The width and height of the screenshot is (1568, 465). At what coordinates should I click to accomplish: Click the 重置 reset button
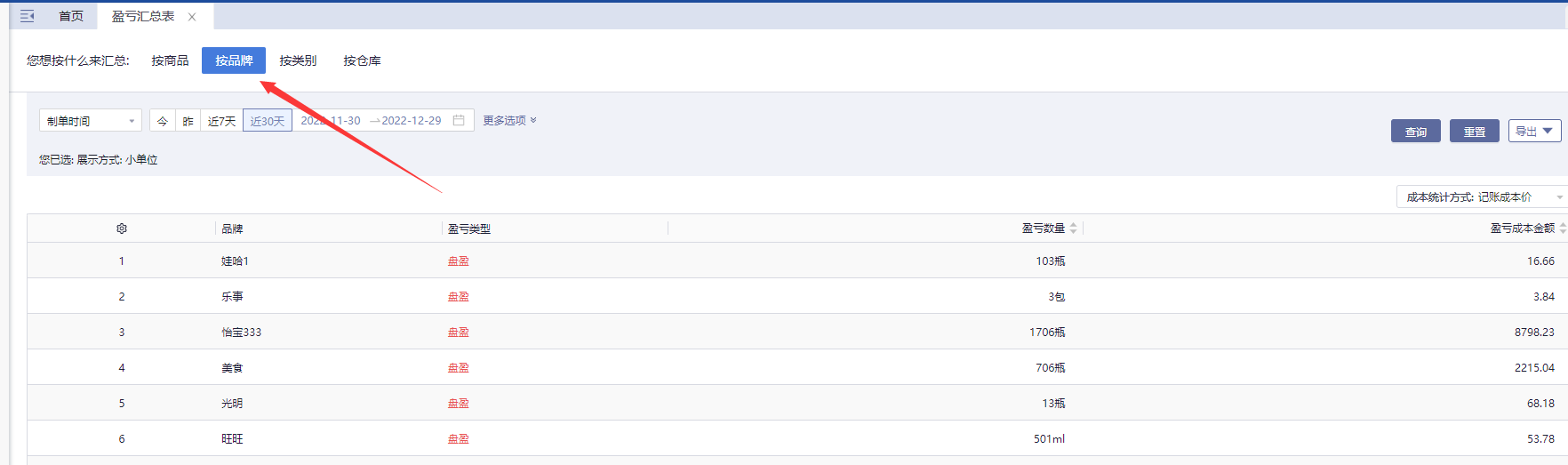point(1474,132)
